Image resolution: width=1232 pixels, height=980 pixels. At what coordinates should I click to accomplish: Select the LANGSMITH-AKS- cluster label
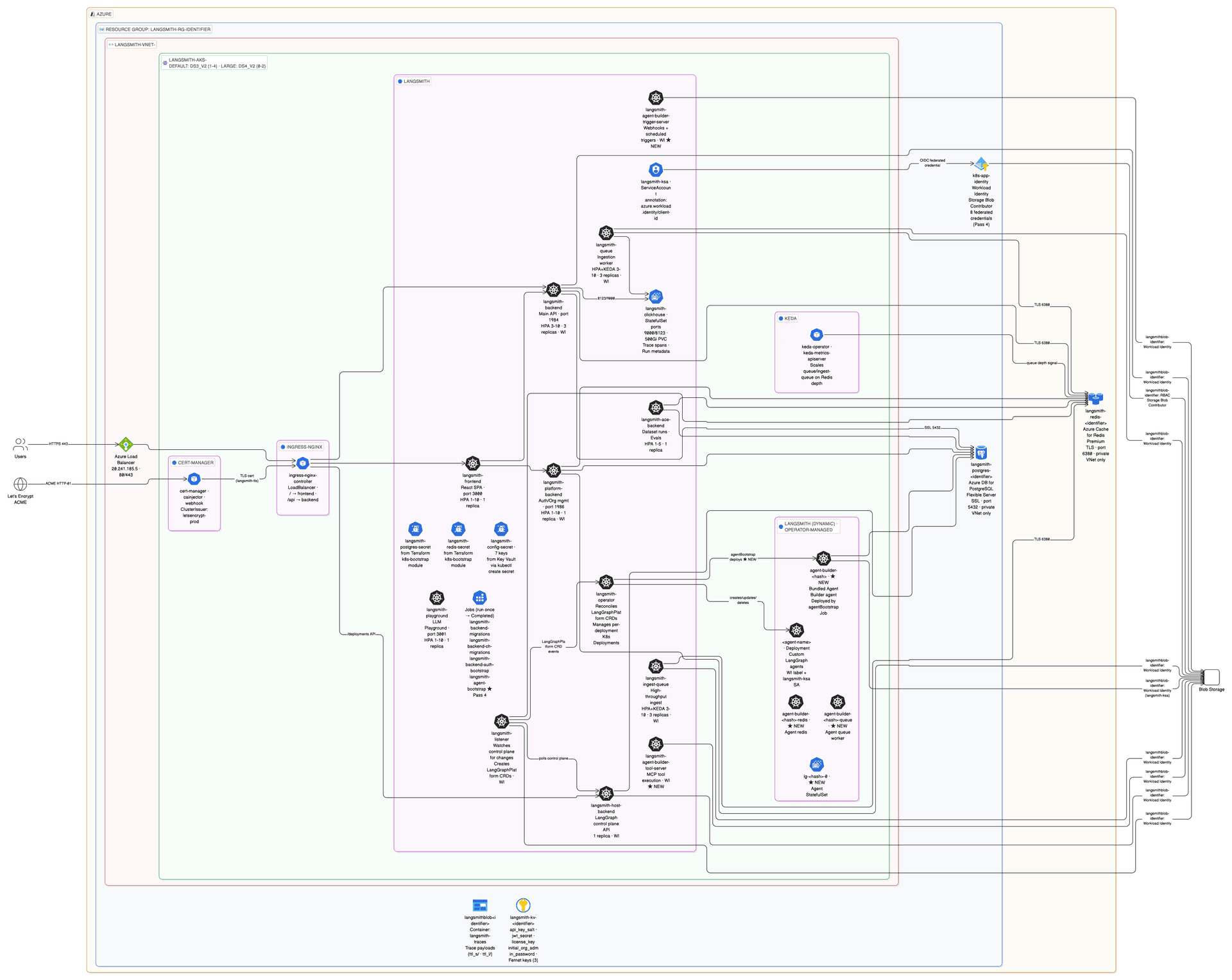pyautogui.click(x=214, y=63)
